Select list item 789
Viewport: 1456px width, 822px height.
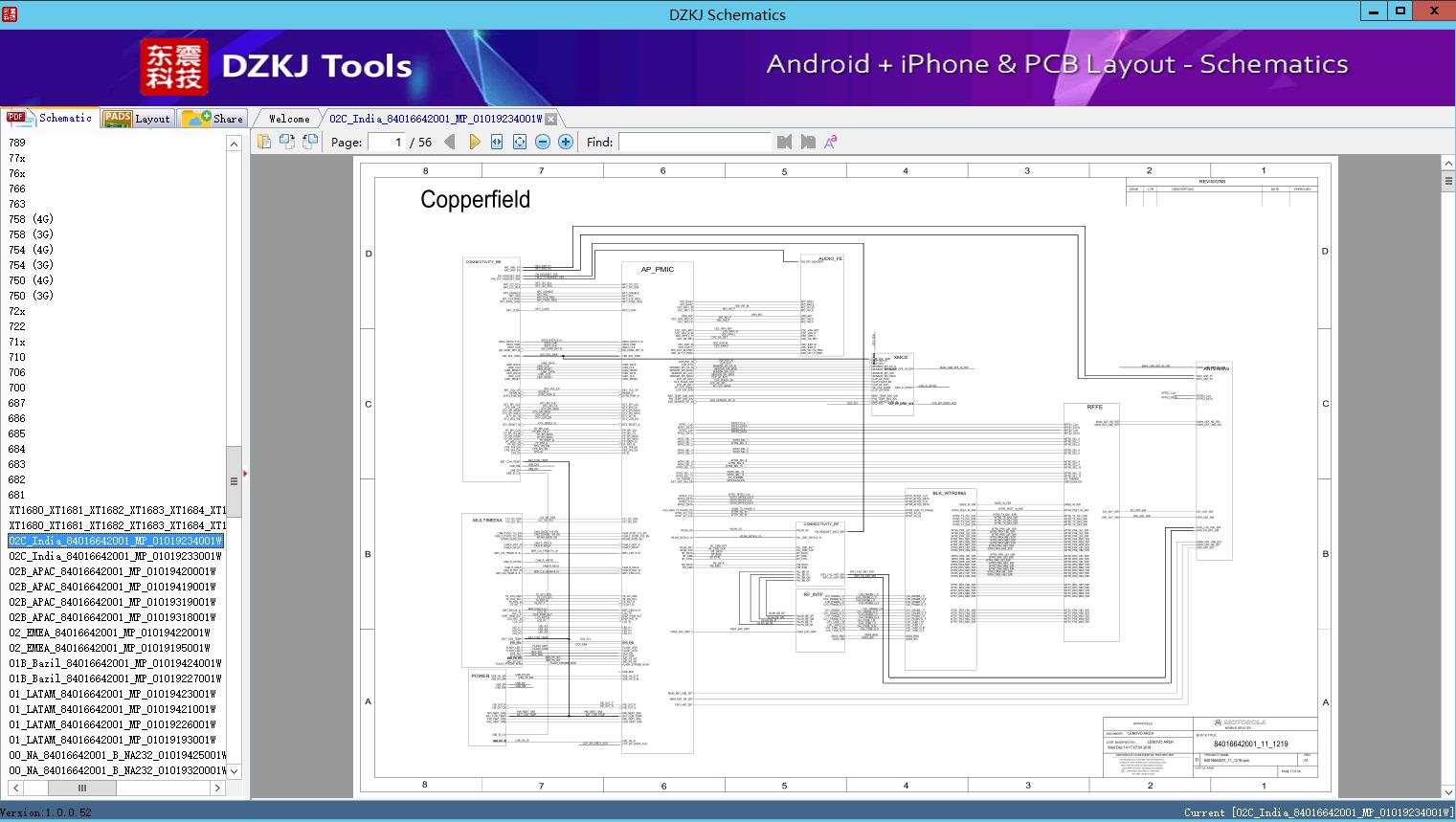(x=17, y=143)
